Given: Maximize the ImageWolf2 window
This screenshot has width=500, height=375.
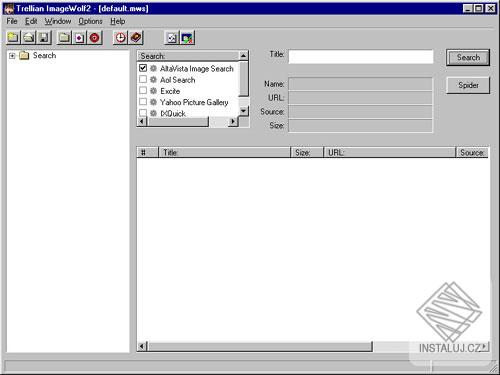Looking at the screenshot, I should [x=478, y=9].
